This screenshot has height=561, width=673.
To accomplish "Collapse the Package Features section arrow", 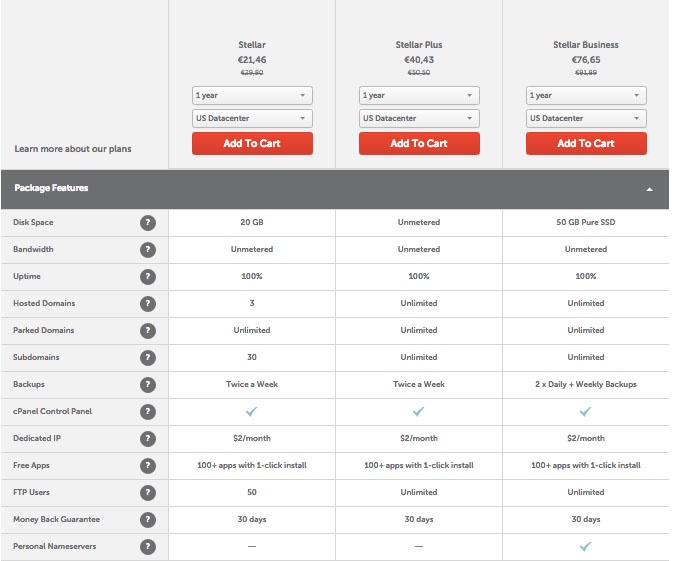I will pyautogui.click(x=649, y=189).
